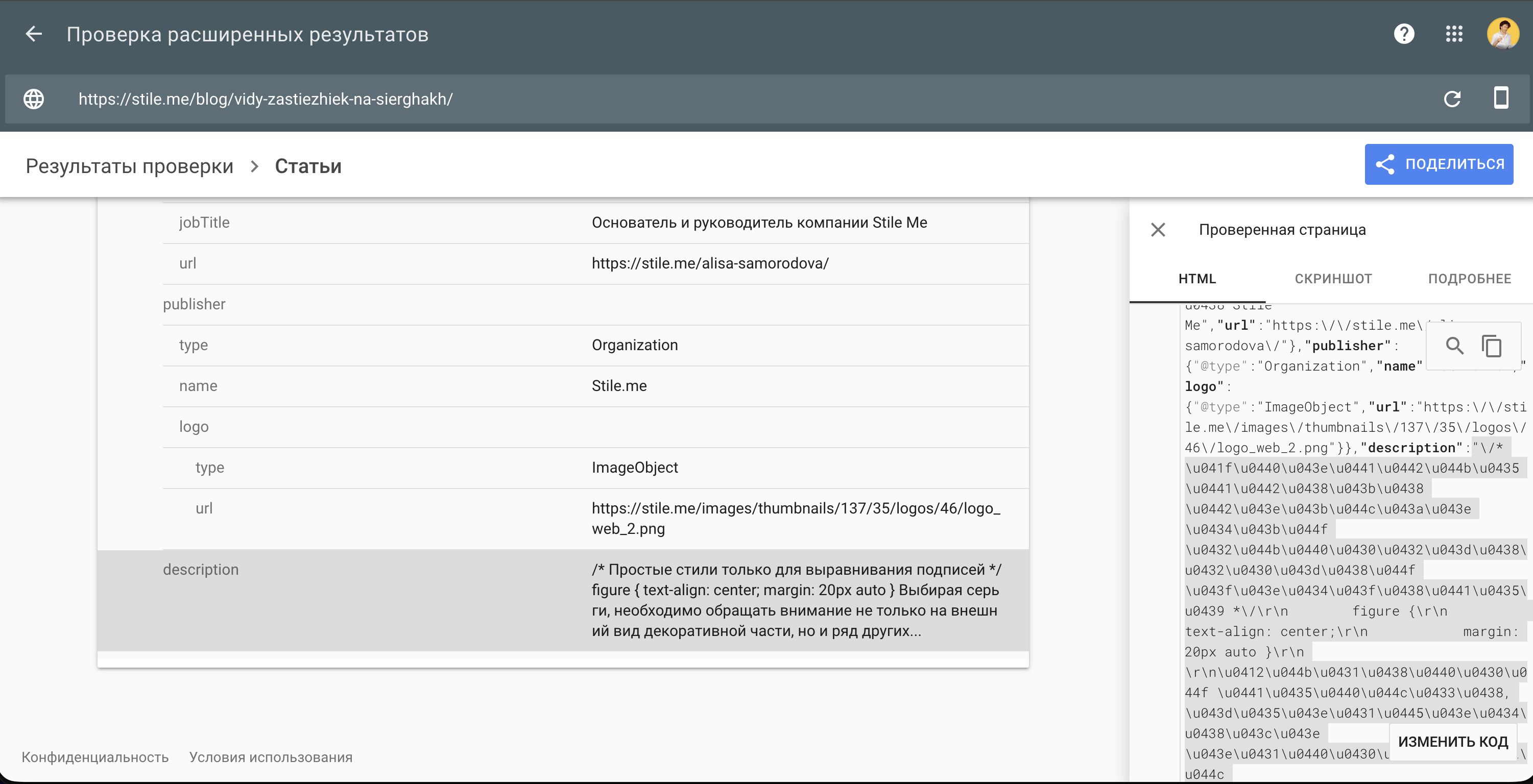Open the help question mark icon

point(1404,34)
